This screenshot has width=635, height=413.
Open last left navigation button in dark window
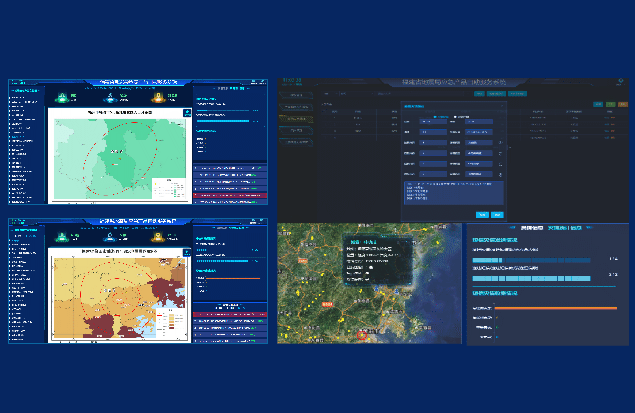pyautogui.click(x=296, y=142)
